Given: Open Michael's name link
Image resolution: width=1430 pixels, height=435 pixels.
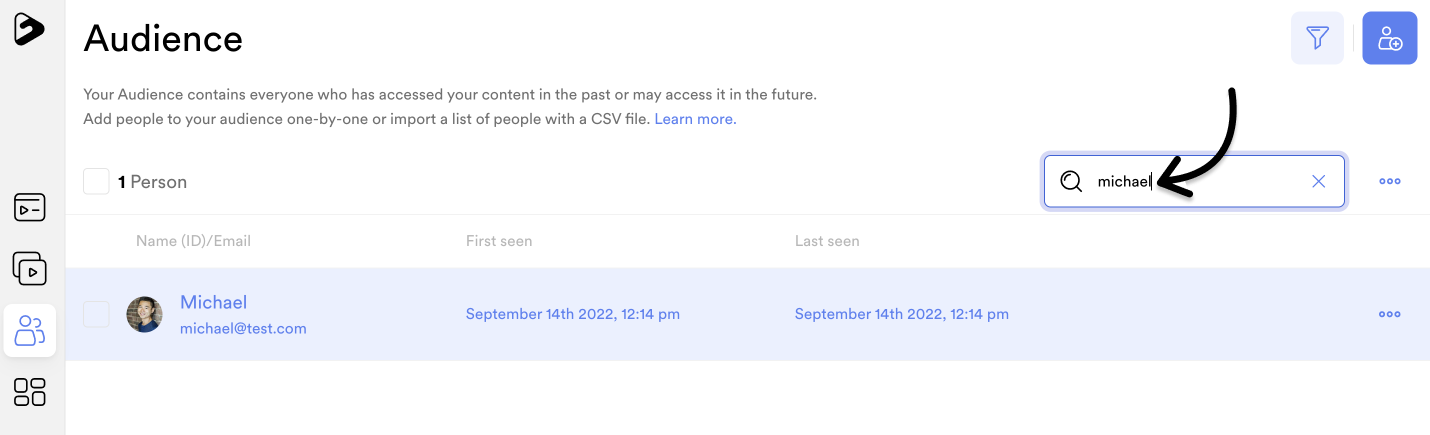Looking at the screenshot, I should coord(213,302).
